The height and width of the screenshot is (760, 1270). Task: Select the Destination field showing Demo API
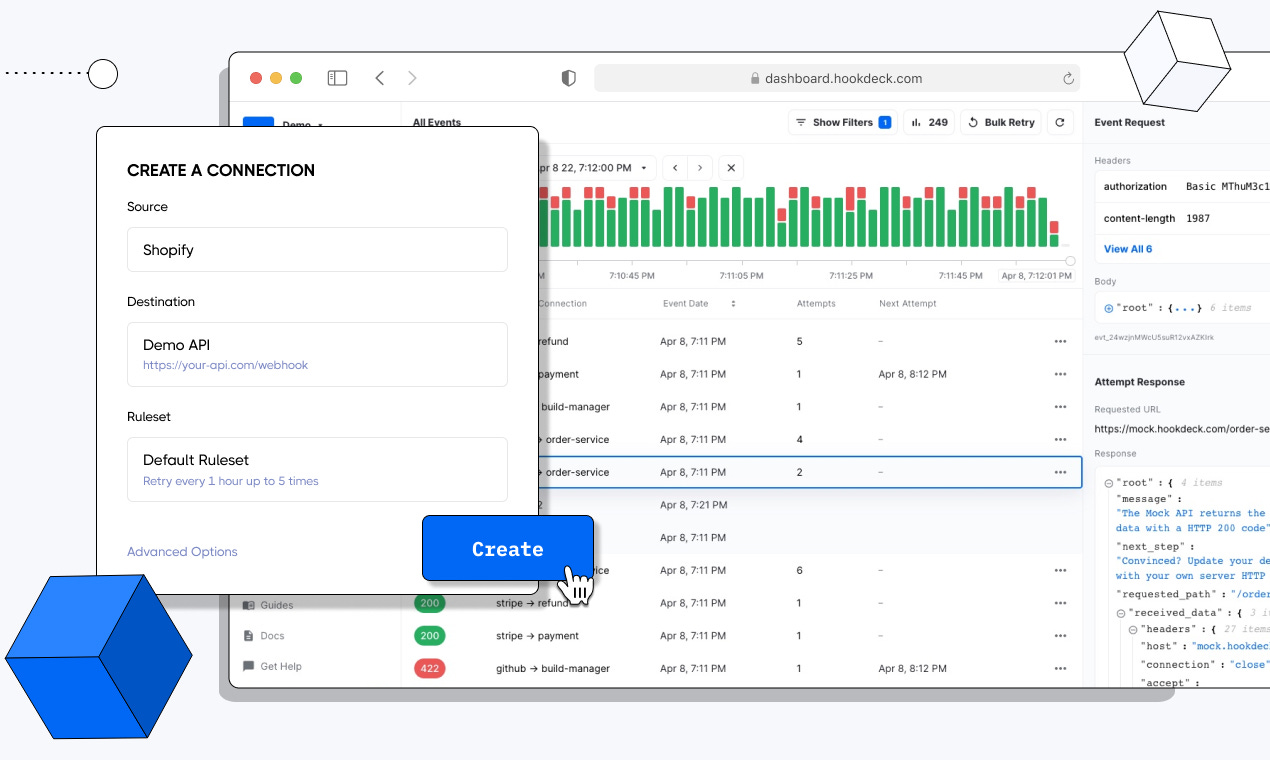click(x=317, y=354)
